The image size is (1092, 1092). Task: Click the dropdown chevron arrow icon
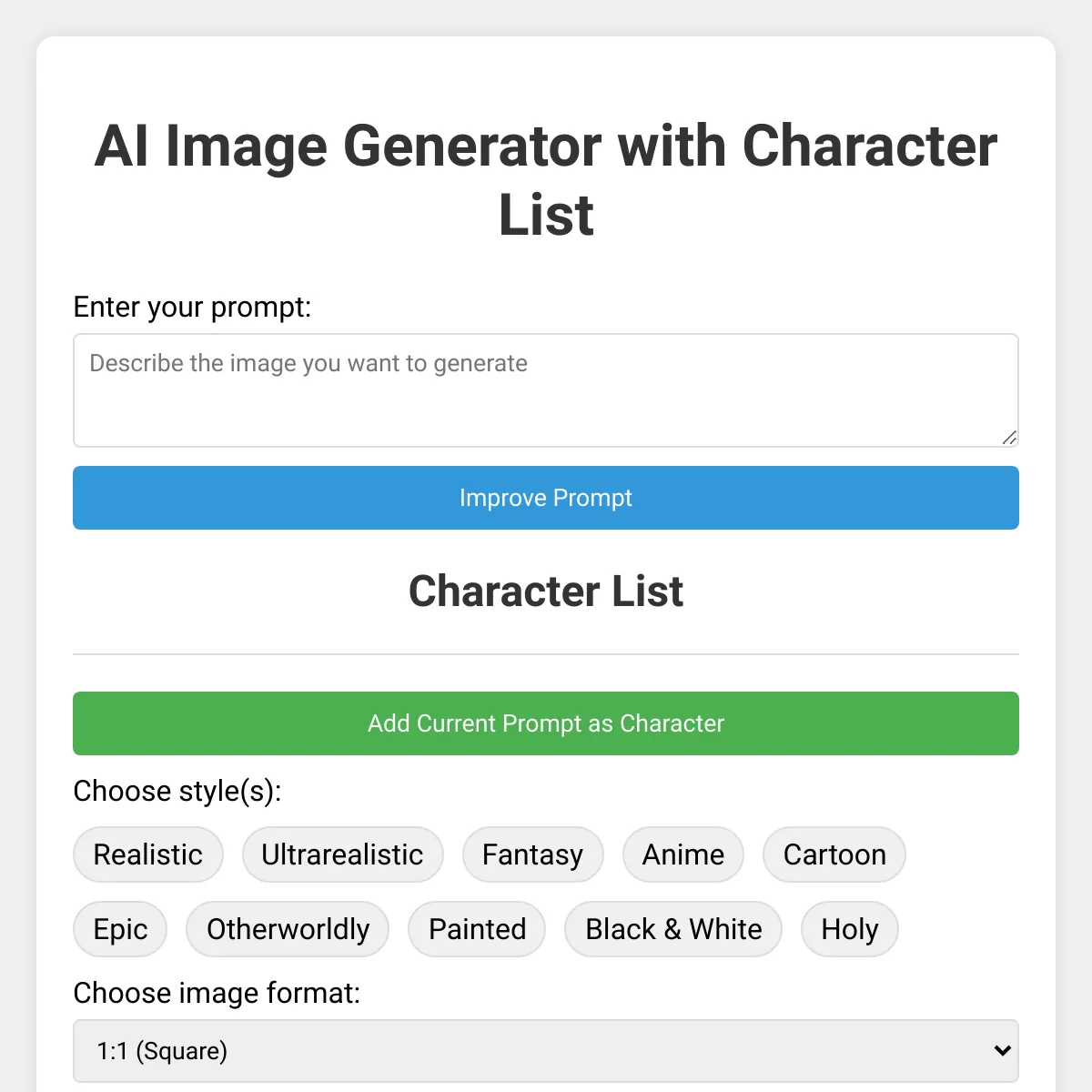1003,1051
